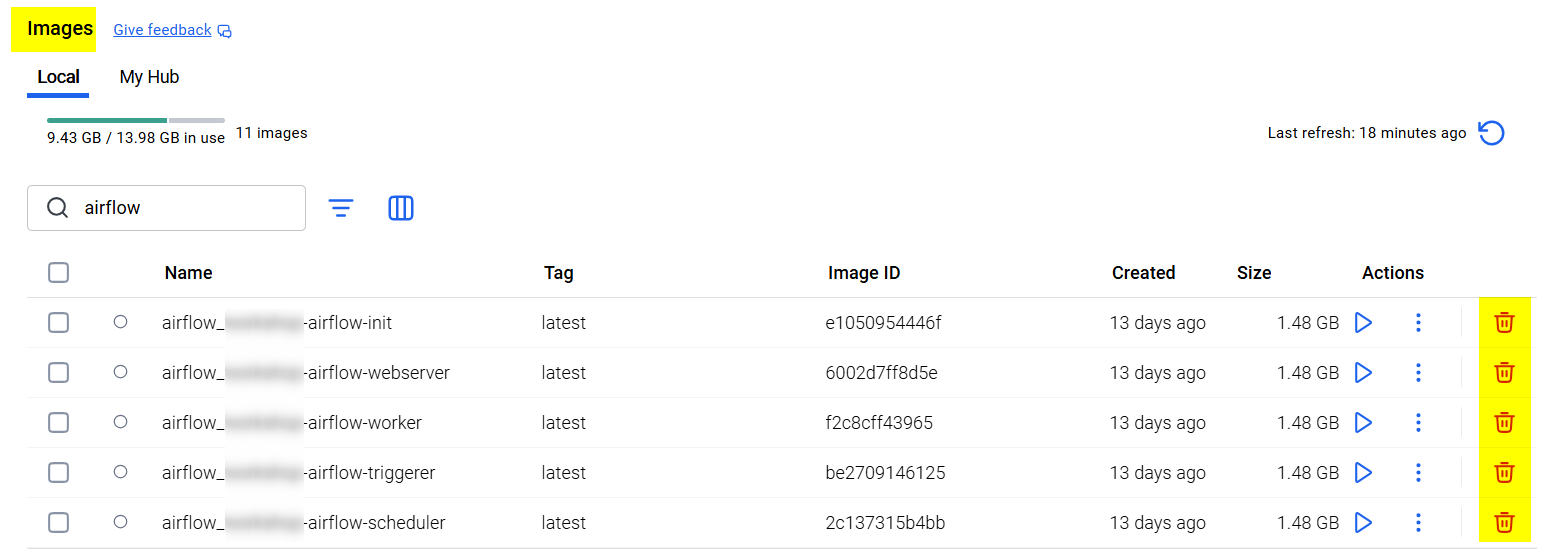1552x560 pixels.
Task: Toggle the select-all images checkbox
Action: 59,272
